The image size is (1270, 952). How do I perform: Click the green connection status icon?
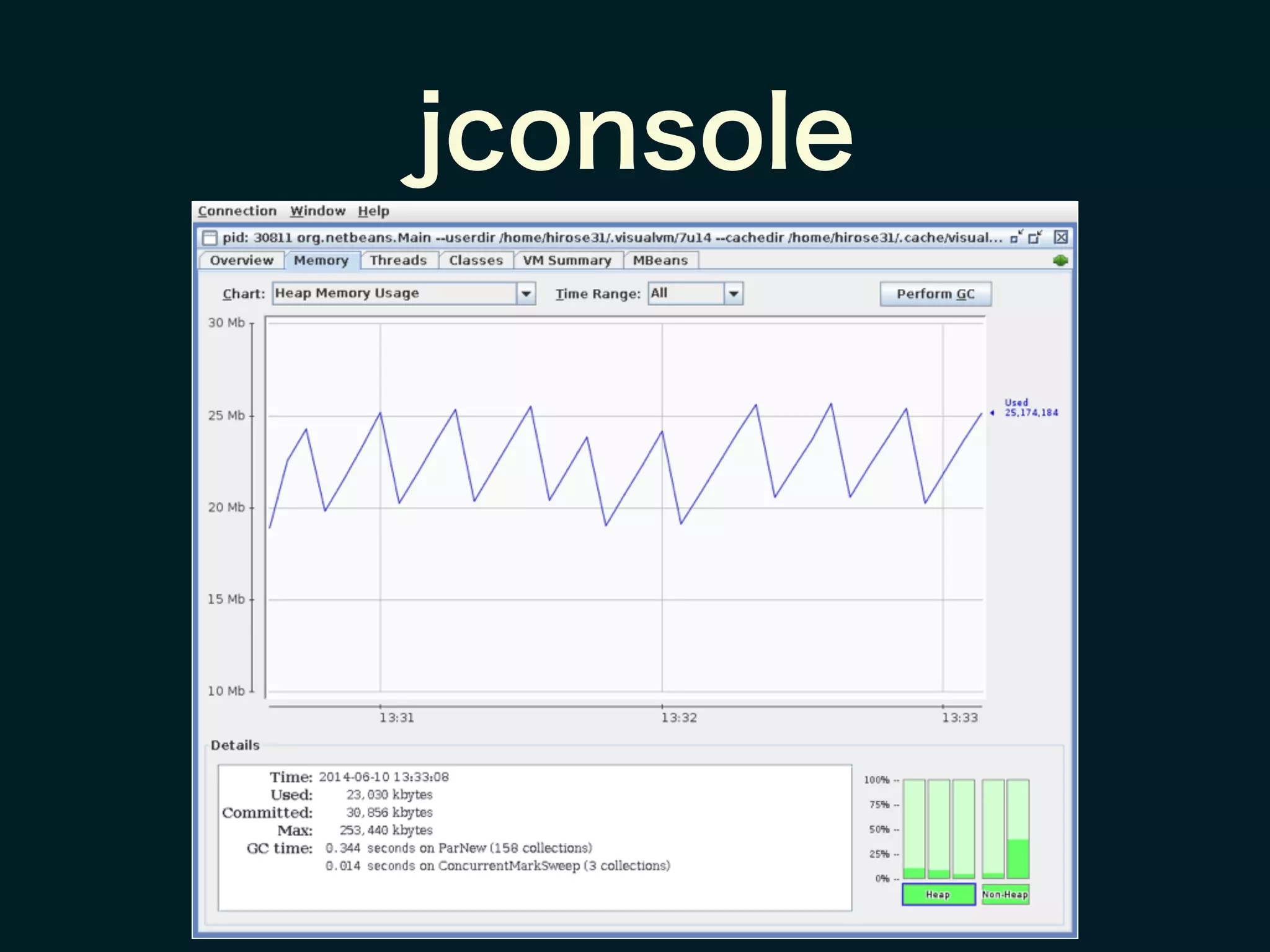pos(1060,261)
